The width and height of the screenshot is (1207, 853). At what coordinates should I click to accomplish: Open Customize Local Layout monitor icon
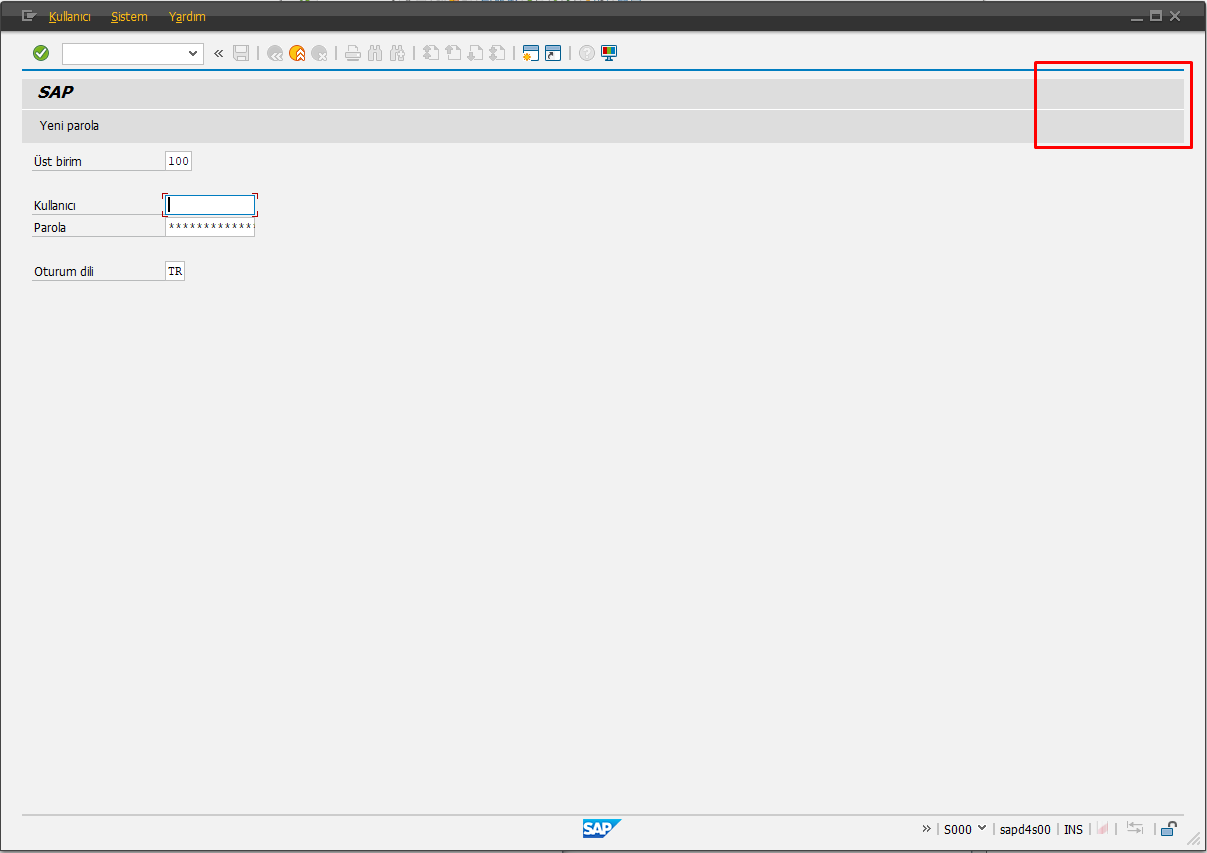coord(609,54)
